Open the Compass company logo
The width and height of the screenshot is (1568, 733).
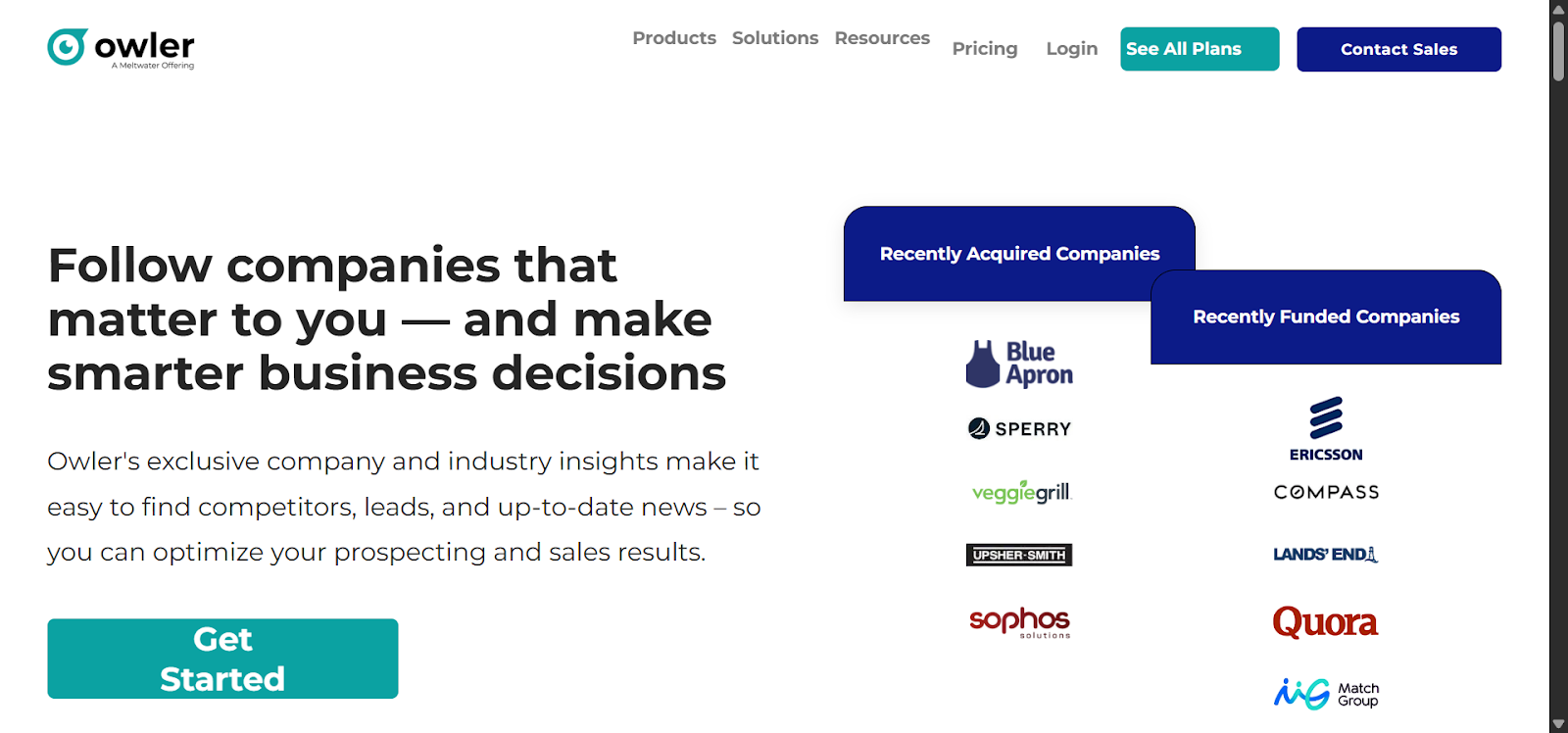[1325, 491]
